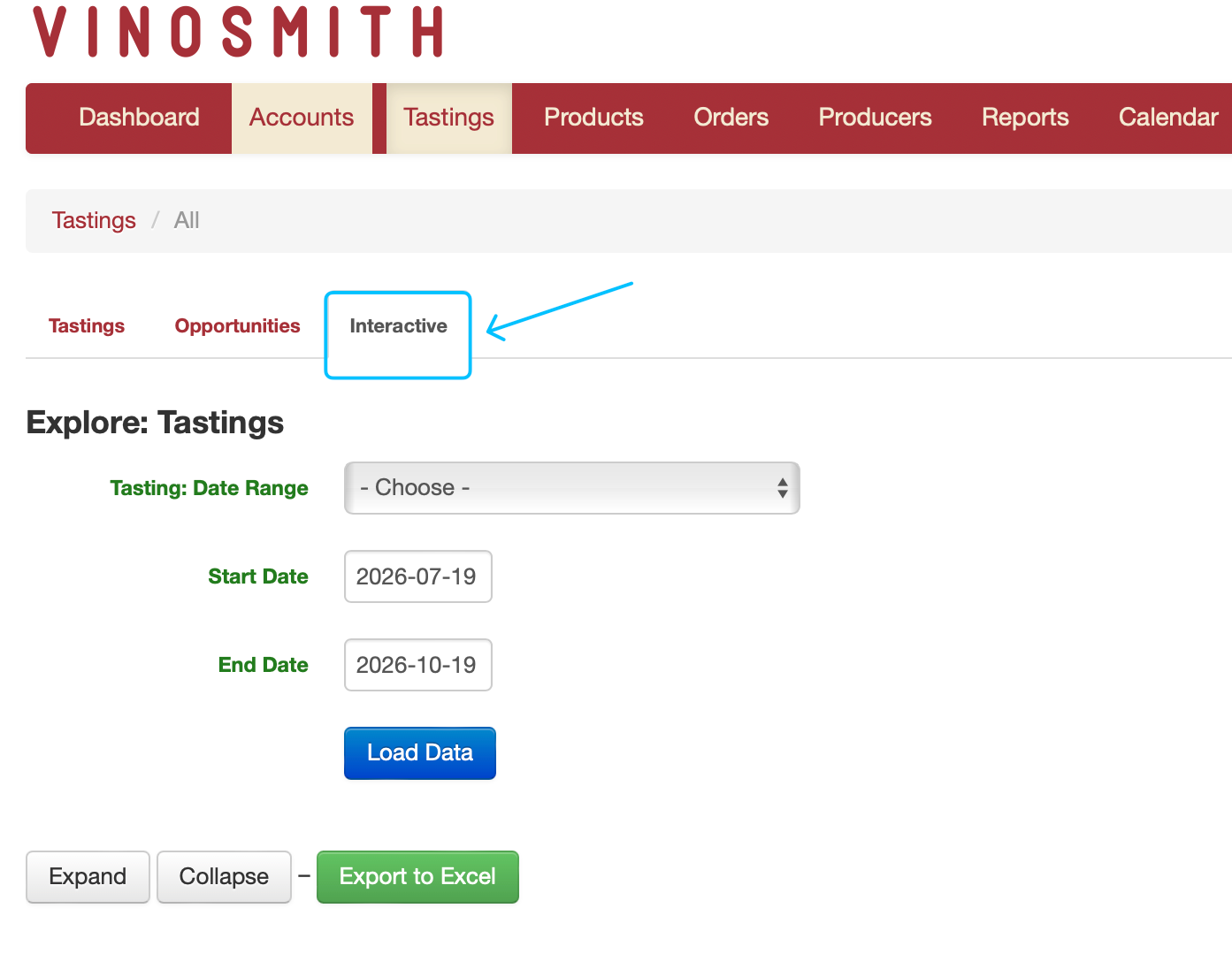This screenshot has height=954, width=1232.
Task: Click the Collapse button
Action: point(224,877)
